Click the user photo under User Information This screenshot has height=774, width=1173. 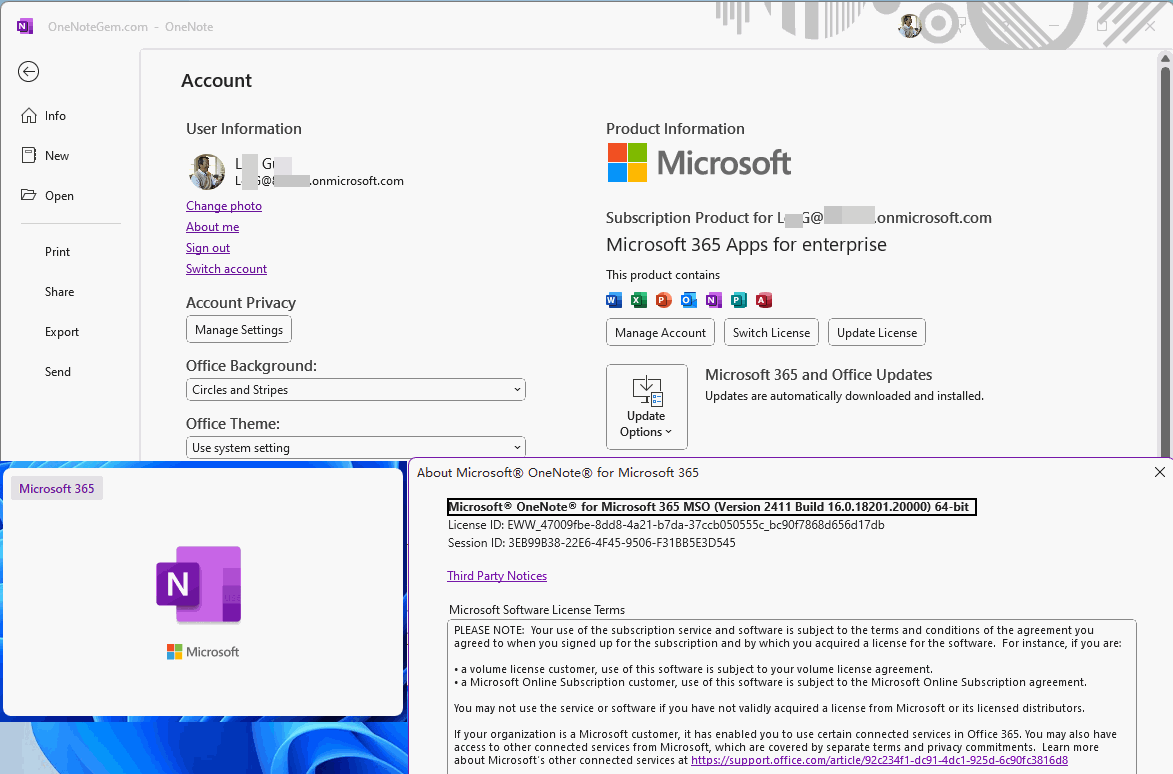pyautogui.click(x=207, y=172)
